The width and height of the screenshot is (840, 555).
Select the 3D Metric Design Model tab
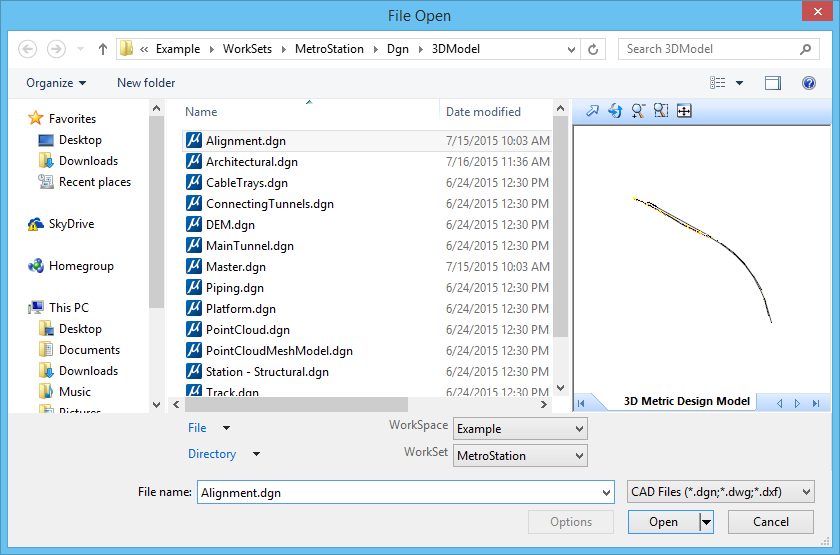(686, 401)
